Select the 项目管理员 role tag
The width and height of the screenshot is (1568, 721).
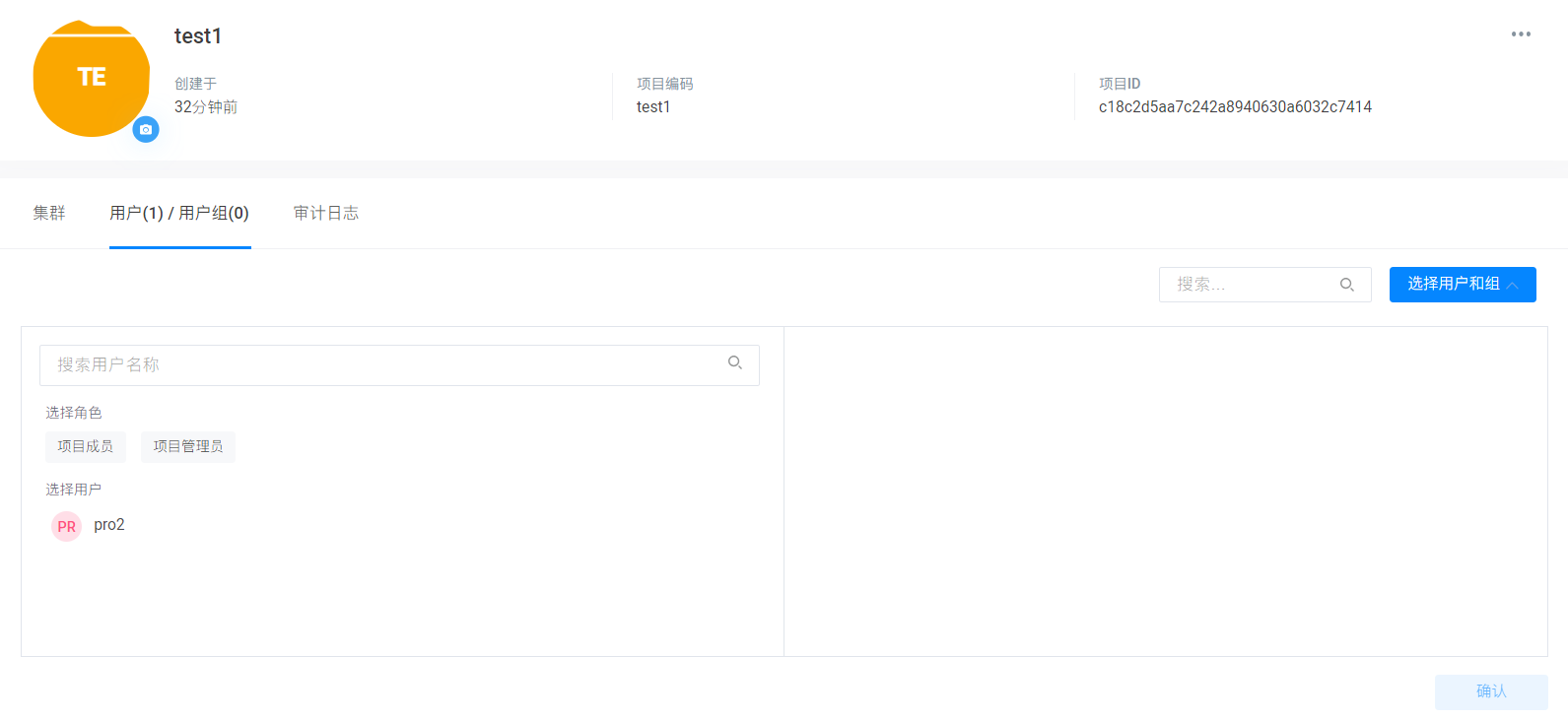pos(187,446)
